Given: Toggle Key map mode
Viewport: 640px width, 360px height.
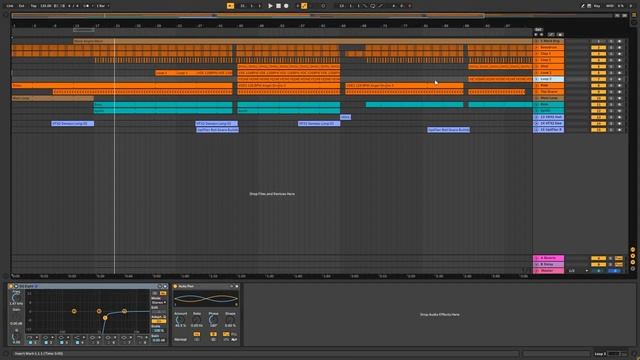Looking at the screenshot, I should 597,6.
